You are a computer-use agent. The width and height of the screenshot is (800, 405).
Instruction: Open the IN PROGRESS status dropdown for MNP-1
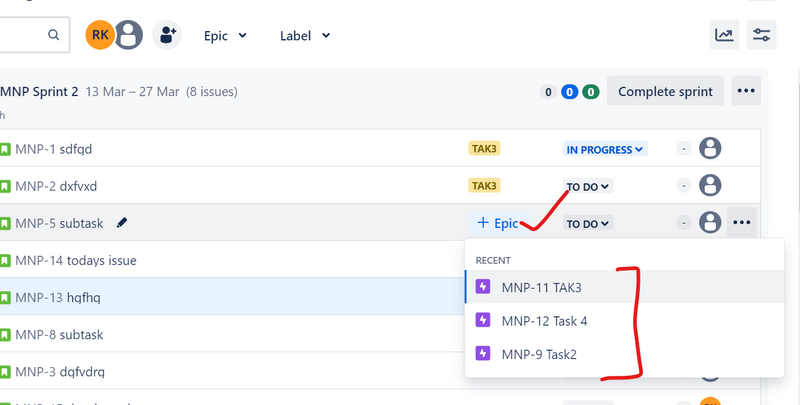606,150
